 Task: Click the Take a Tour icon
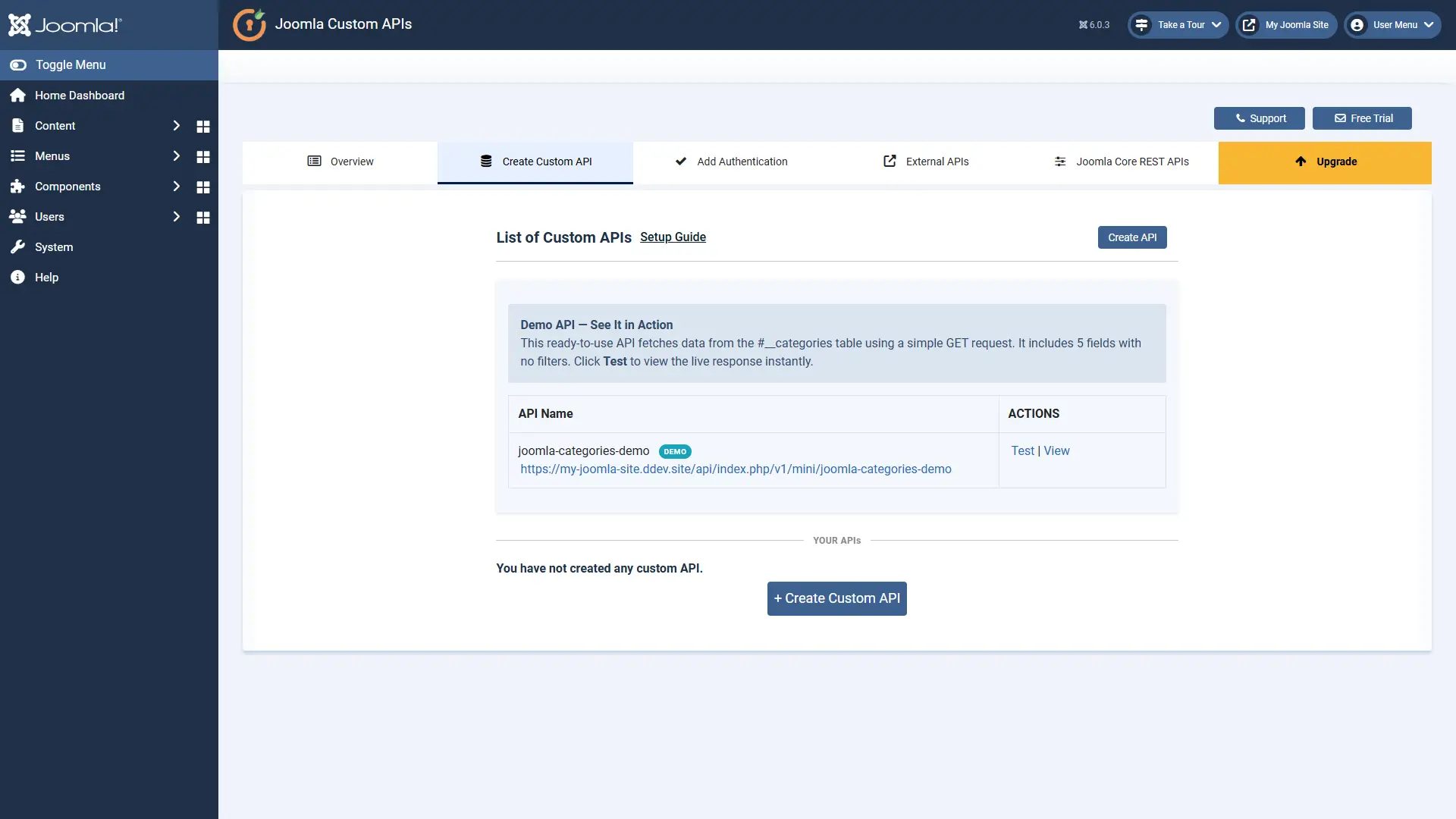click(1143, 24)
